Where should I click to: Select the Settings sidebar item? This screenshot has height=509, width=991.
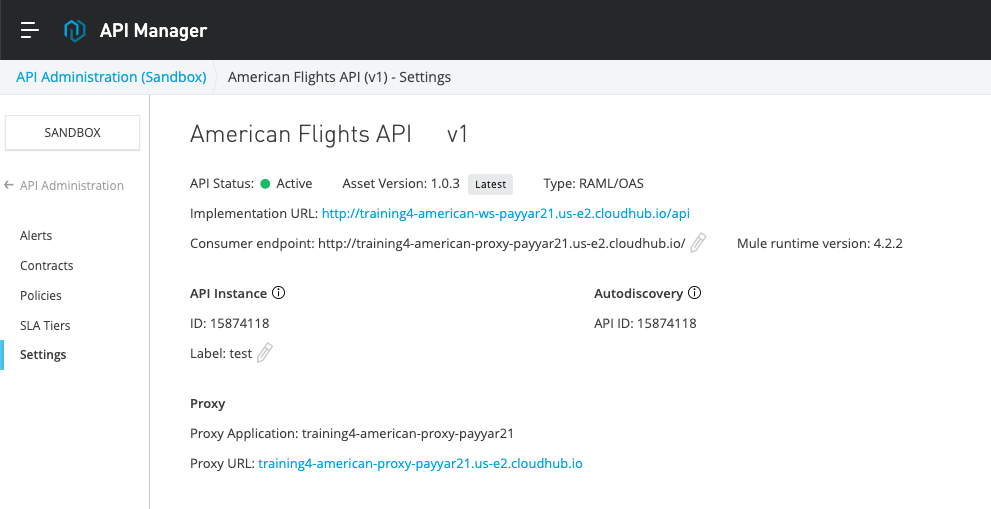click(x=43, y=355)
